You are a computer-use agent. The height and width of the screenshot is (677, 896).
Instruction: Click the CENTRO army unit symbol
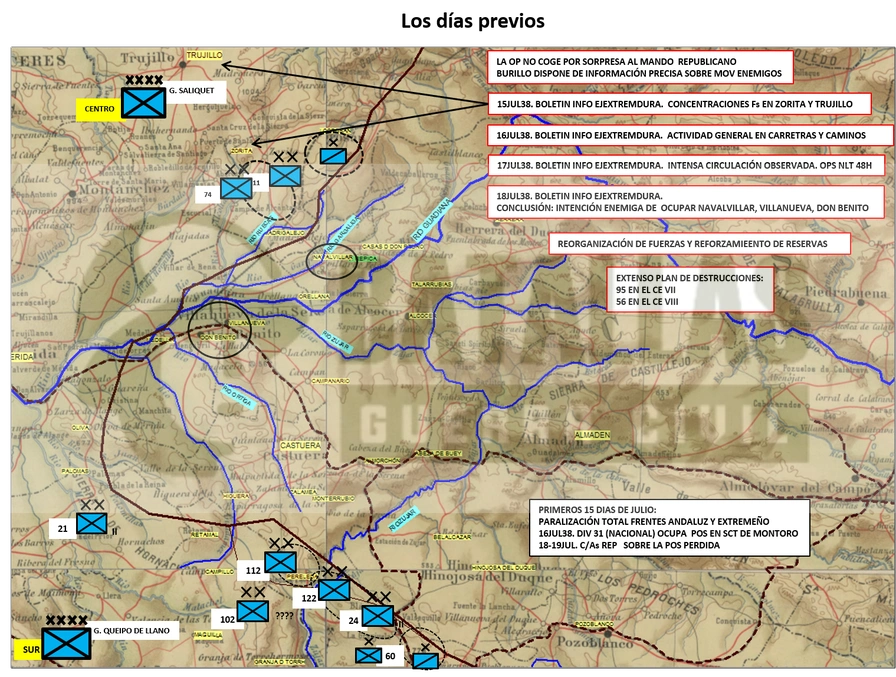[144, 103]
